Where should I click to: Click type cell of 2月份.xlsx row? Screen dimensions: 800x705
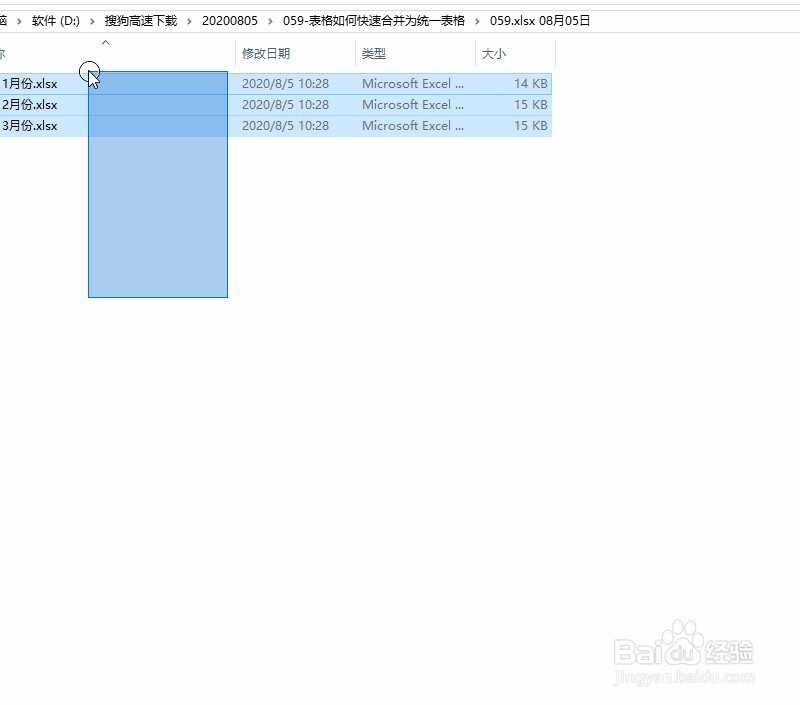pyautogui.click(x=413, y=105)
